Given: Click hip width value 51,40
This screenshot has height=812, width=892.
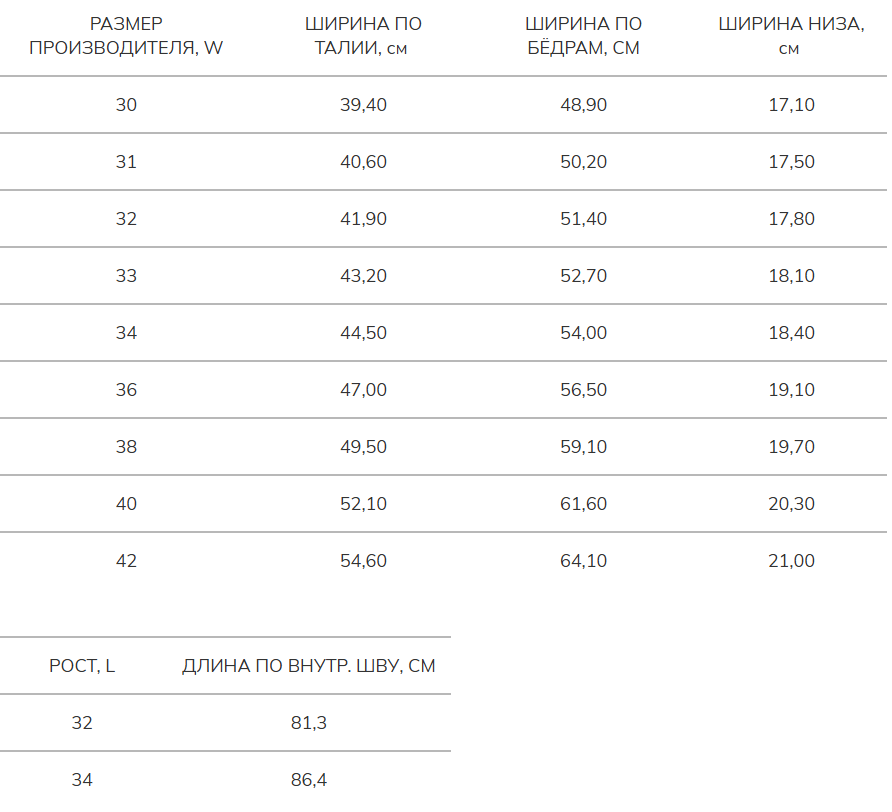Looking at the screenshot, I should pyautogui.click(x=583, y=219).
